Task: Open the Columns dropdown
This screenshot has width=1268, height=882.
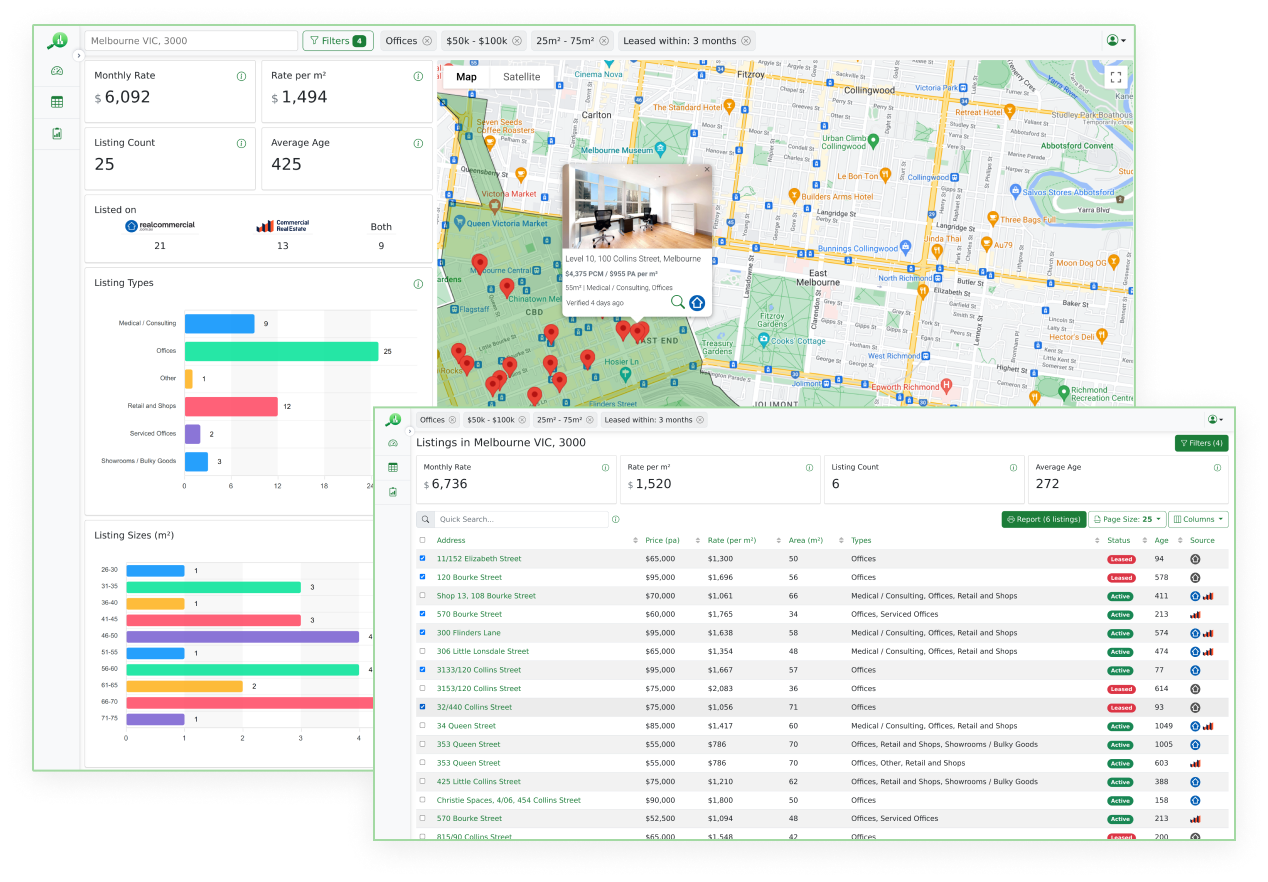Action: click(x=1198, y=519)
